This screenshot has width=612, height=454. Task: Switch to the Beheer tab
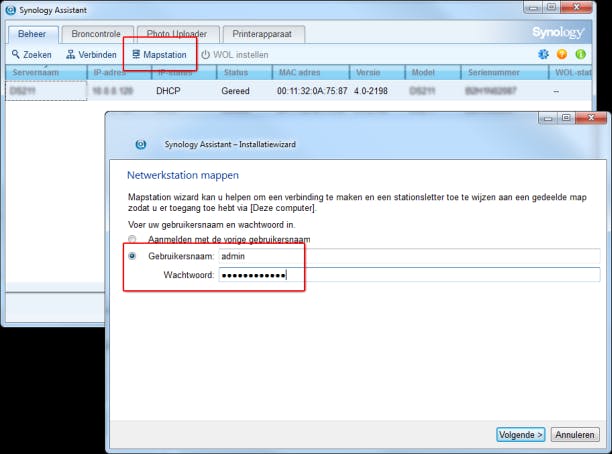pyautogui.click(x=32, y=34)
